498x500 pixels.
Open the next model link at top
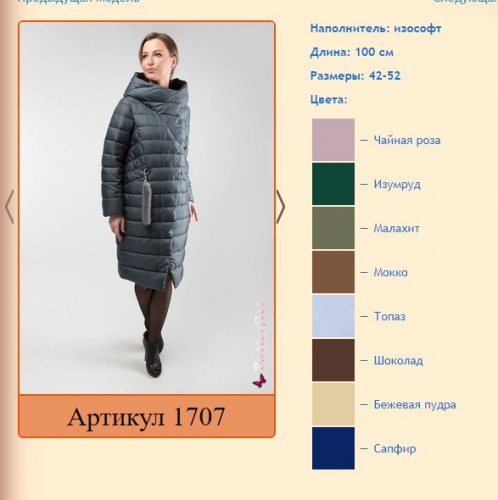coord(466,1)
